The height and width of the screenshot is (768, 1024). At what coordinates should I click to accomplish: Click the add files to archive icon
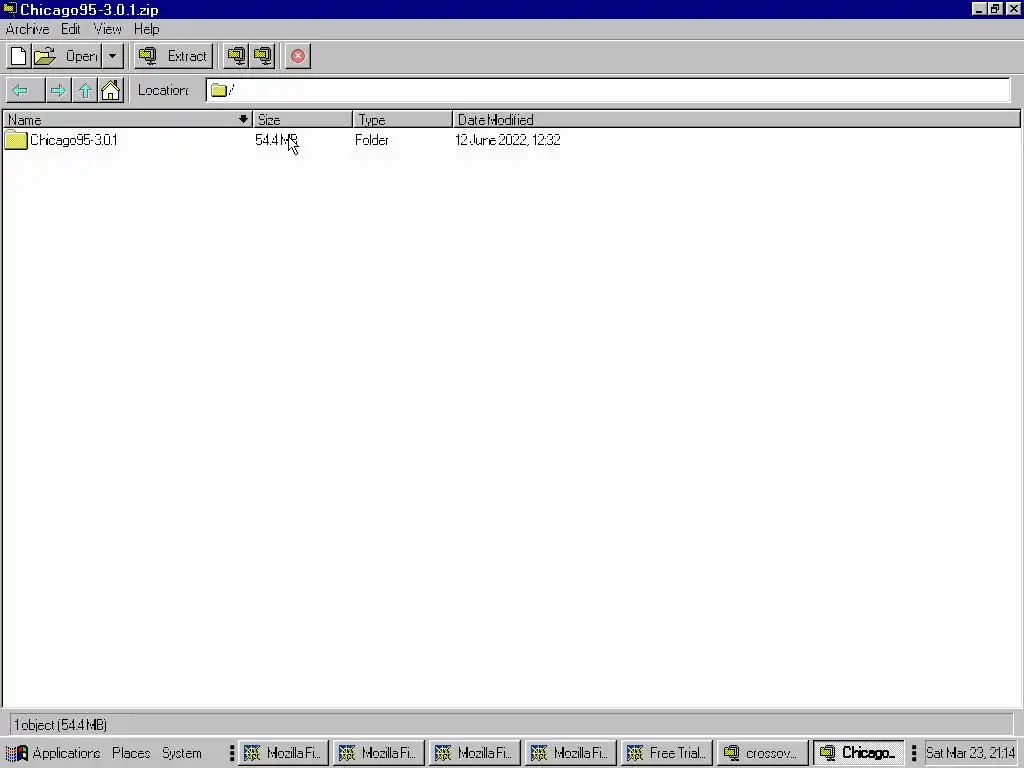point(236,56)
